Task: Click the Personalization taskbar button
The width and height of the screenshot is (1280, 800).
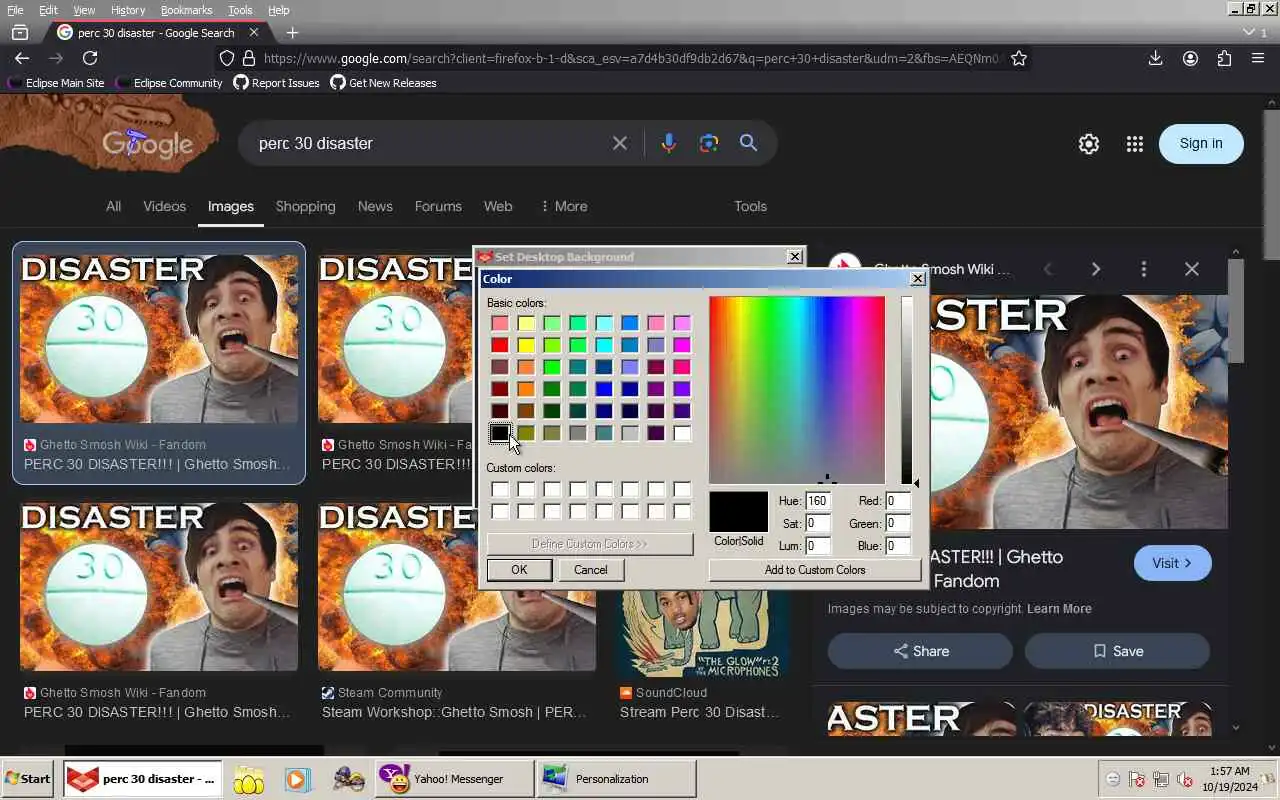Action: coord(616,779)
